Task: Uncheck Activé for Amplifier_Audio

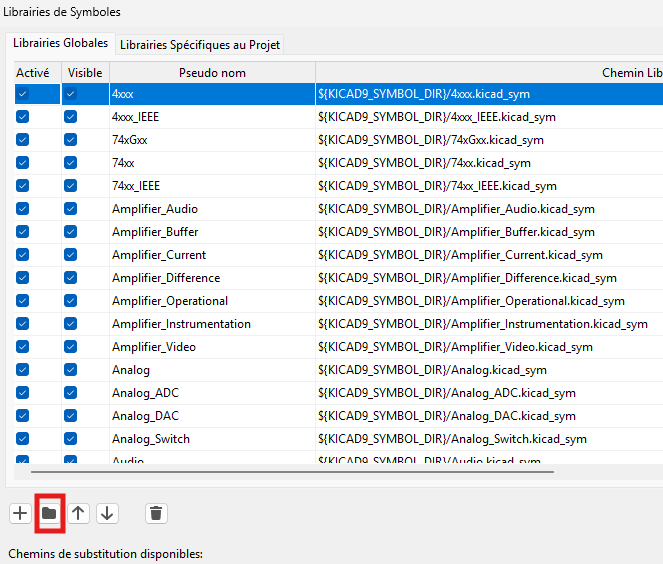Action: click(22, 208)
